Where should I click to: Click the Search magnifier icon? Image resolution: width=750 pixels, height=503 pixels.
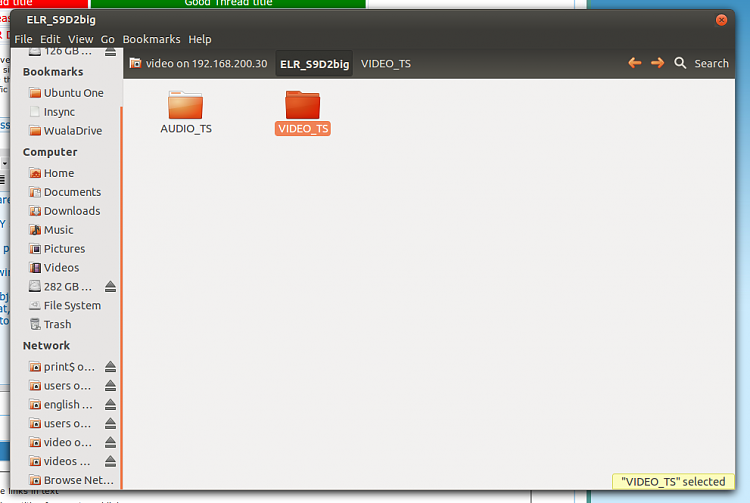(x=680, y=63)
